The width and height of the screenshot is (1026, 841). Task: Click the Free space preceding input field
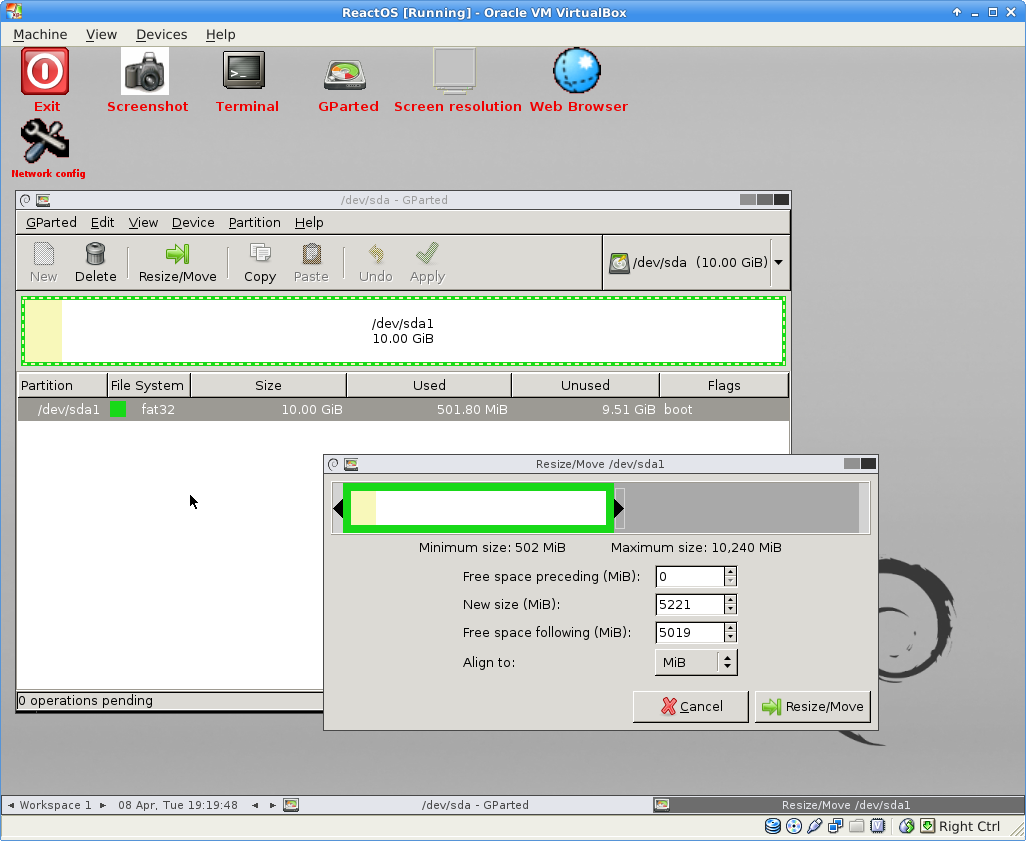689,576
